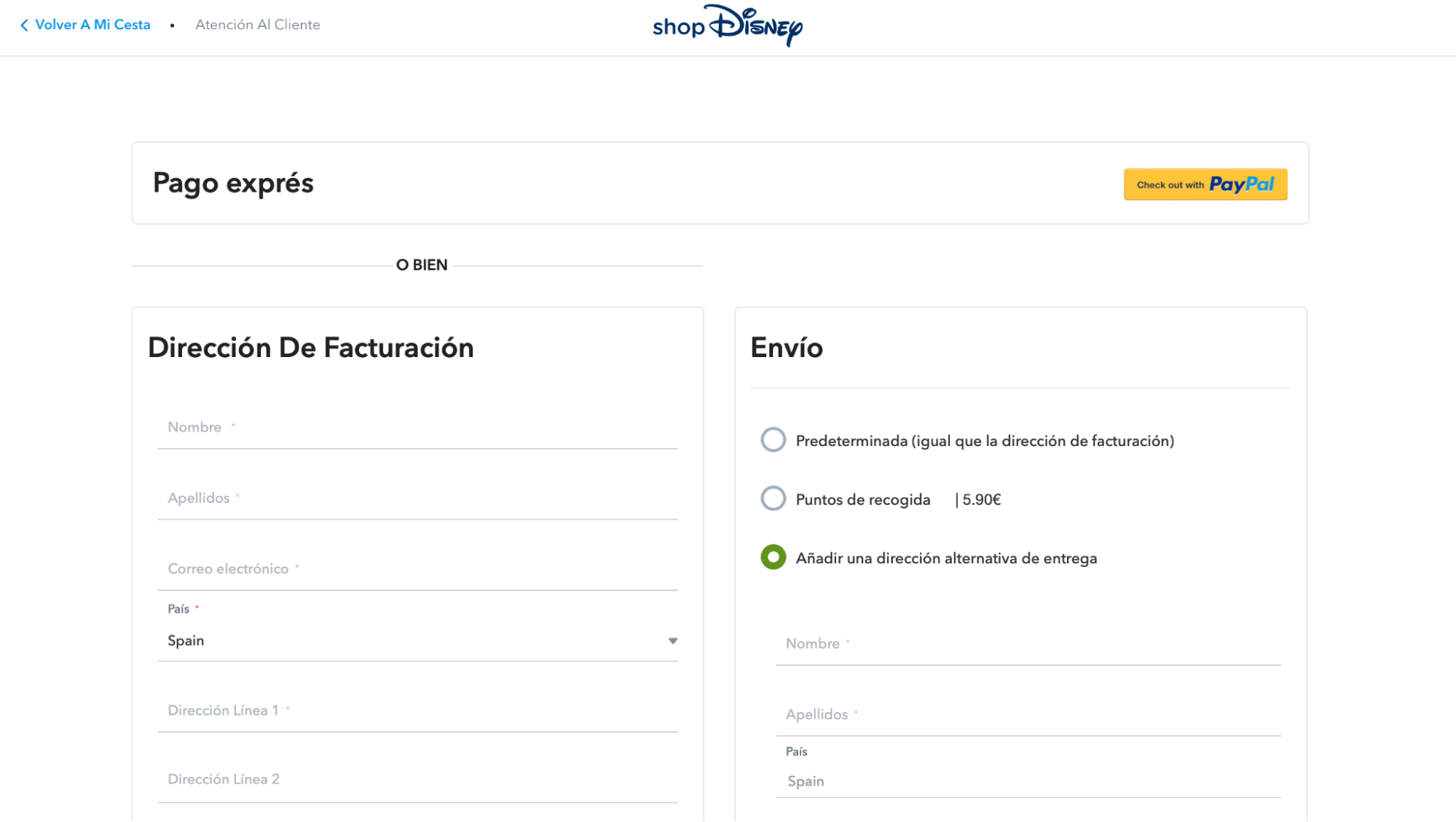1456x822 pixels.
Task: Check out with PayPal button
Action: [x=1205, y=184]
